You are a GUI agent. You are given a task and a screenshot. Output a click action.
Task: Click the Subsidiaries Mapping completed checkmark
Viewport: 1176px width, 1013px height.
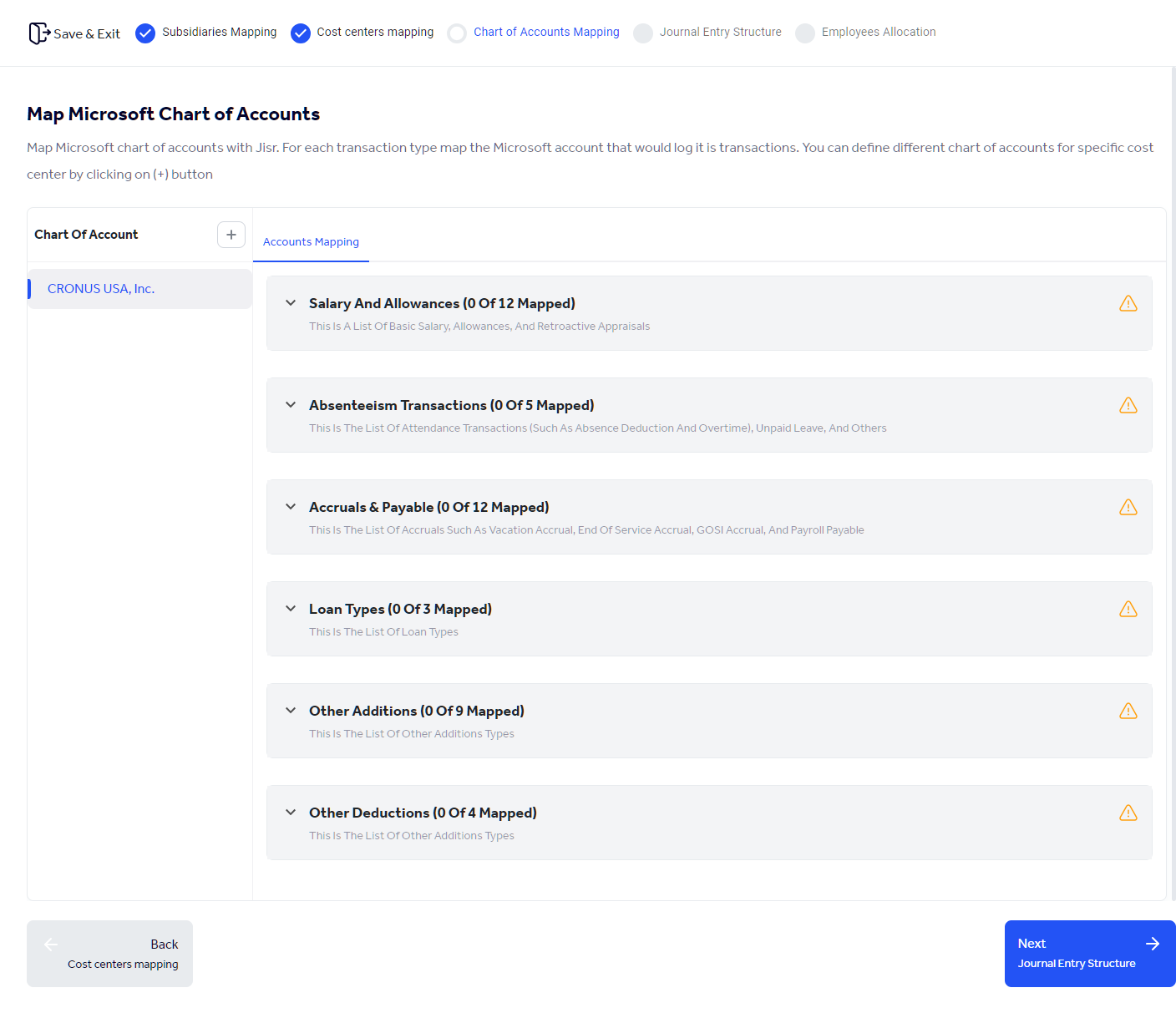pos(145,33)
